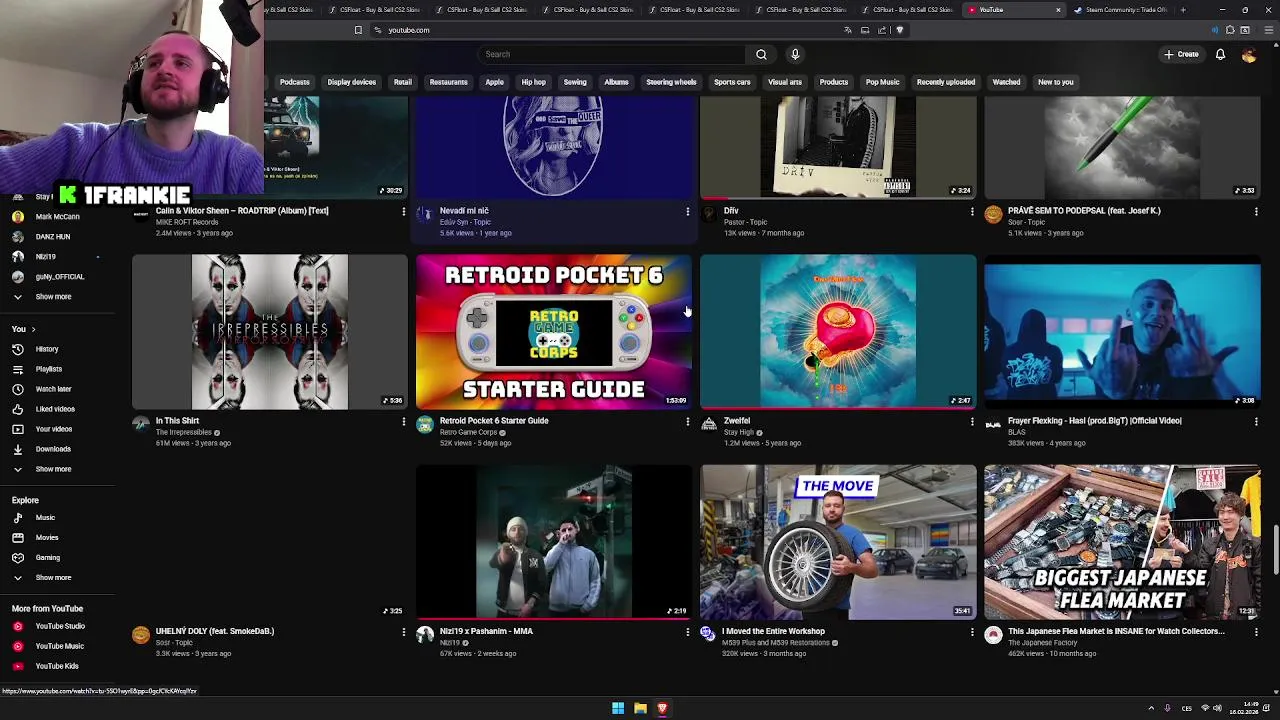Select the Watched filter chip
Screen dimensions: 1280x720
(x=1006, y=82)
